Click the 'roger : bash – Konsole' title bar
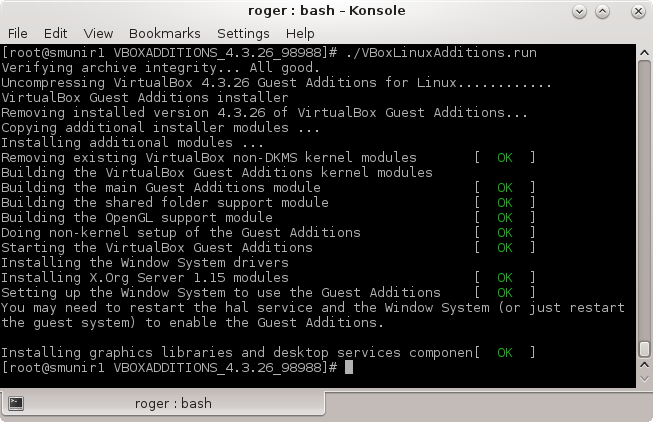 tap(326, 11)
